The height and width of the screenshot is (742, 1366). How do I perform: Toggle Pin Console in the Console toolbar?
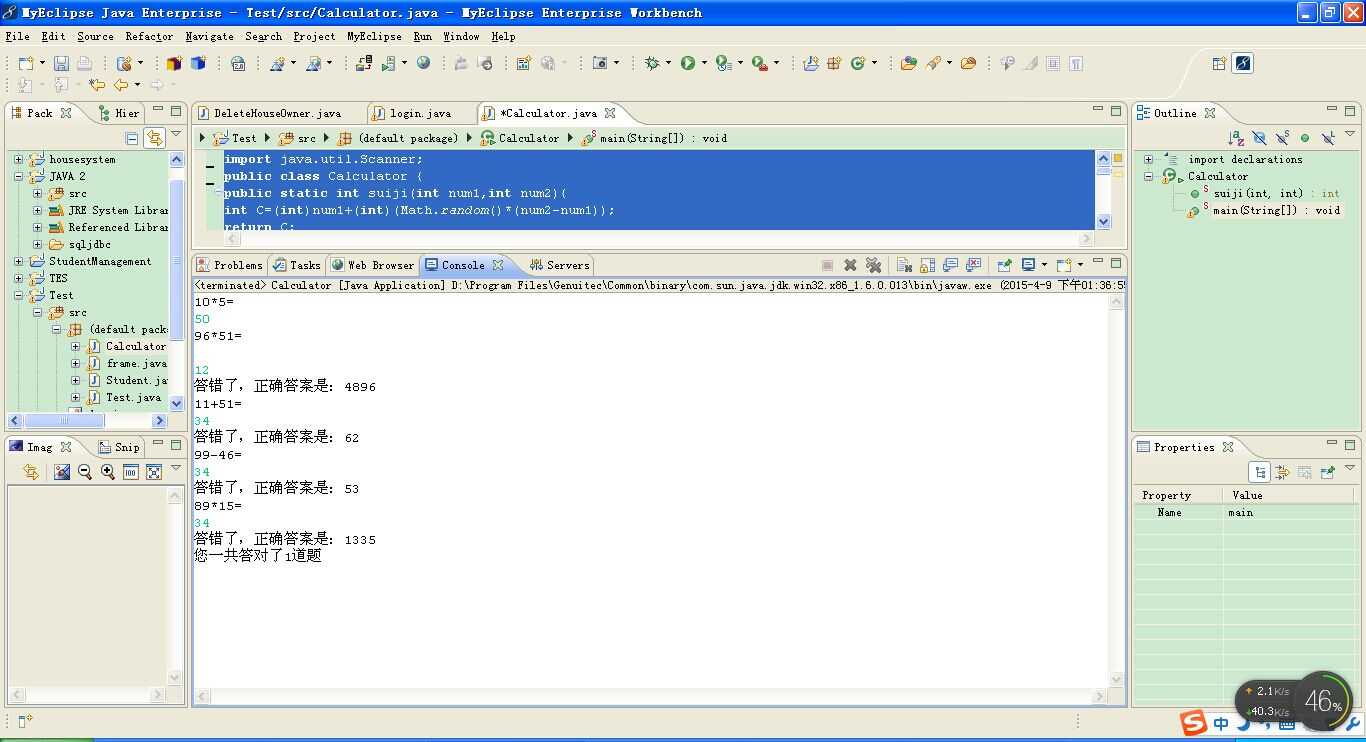pos(1004,265)
